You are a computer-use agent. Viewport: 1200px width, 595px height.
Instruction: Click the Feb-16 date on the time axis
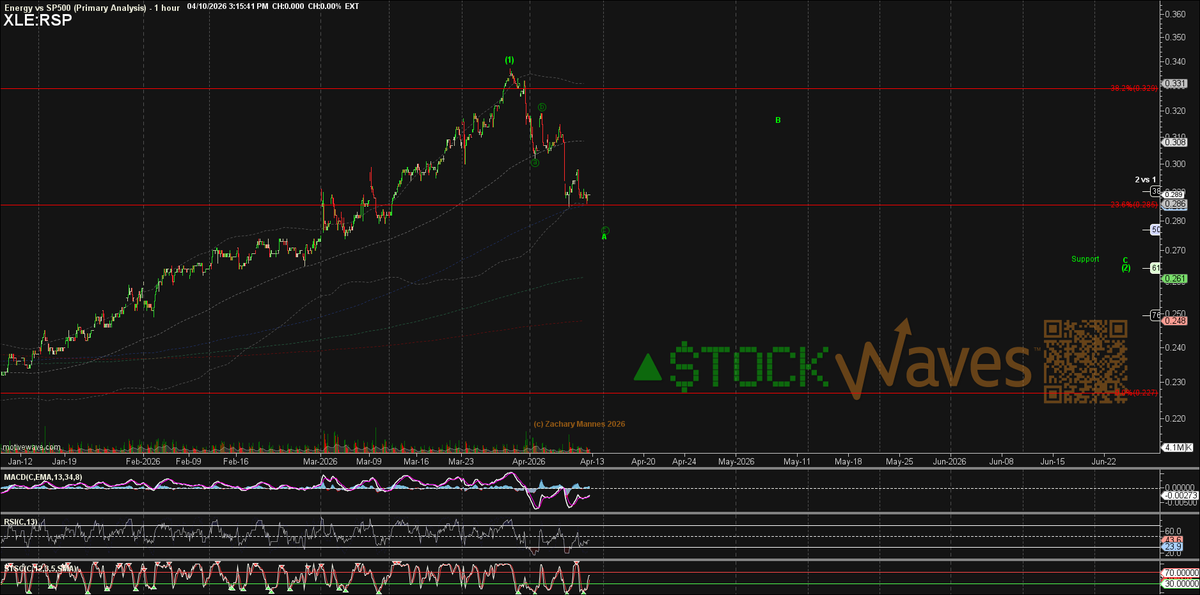[x=236, y=462]
